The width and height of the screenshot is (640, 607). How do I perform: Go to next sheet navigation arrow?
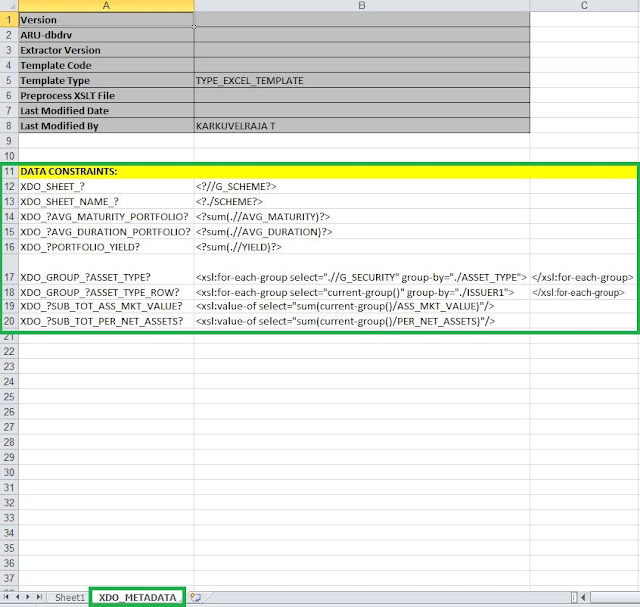click(x=28, y=597)
